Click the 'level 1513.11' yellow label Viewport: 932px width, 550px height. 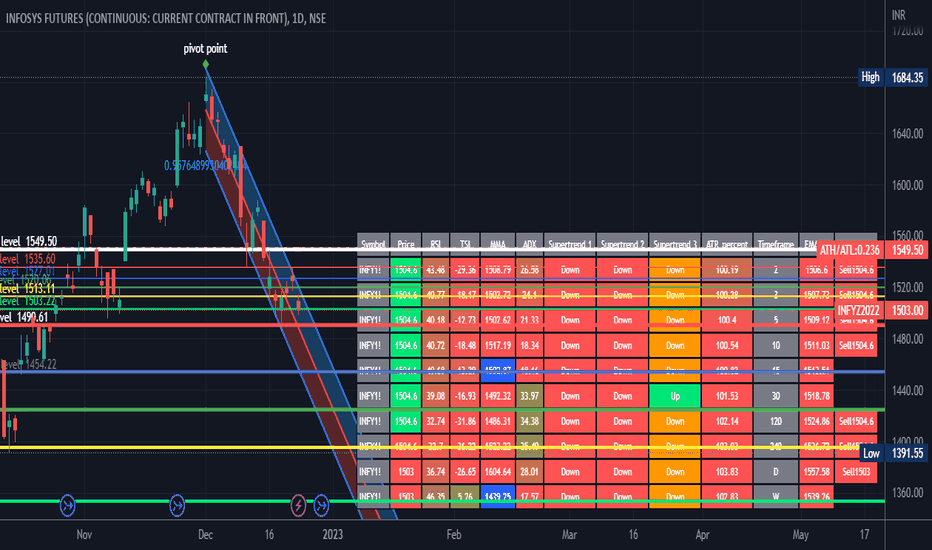pos(27,289)
